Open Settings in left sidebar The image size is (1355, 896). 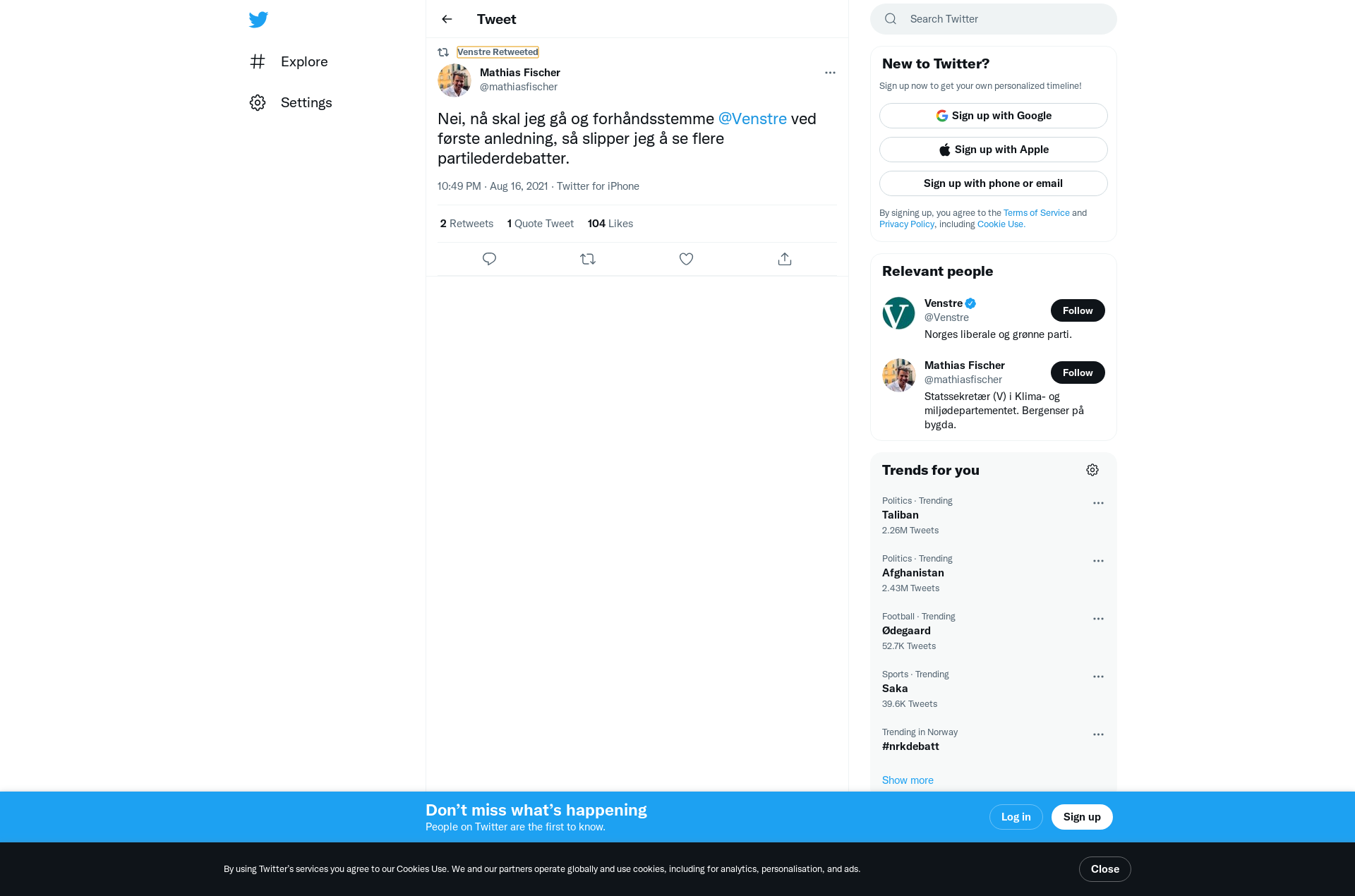point(291,102)
